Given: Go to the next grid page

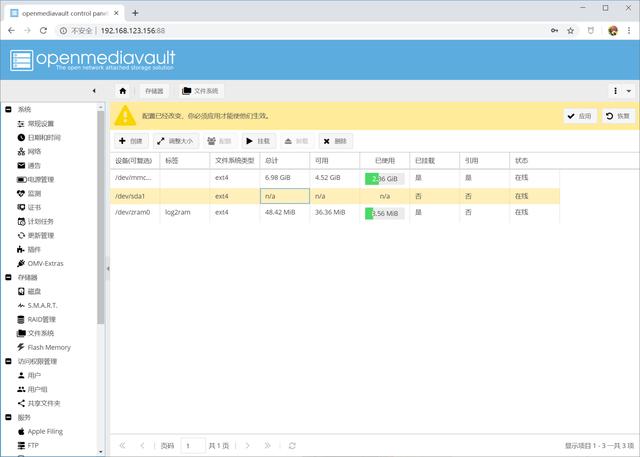Looking at the screenshot, I should click(247, 446).
